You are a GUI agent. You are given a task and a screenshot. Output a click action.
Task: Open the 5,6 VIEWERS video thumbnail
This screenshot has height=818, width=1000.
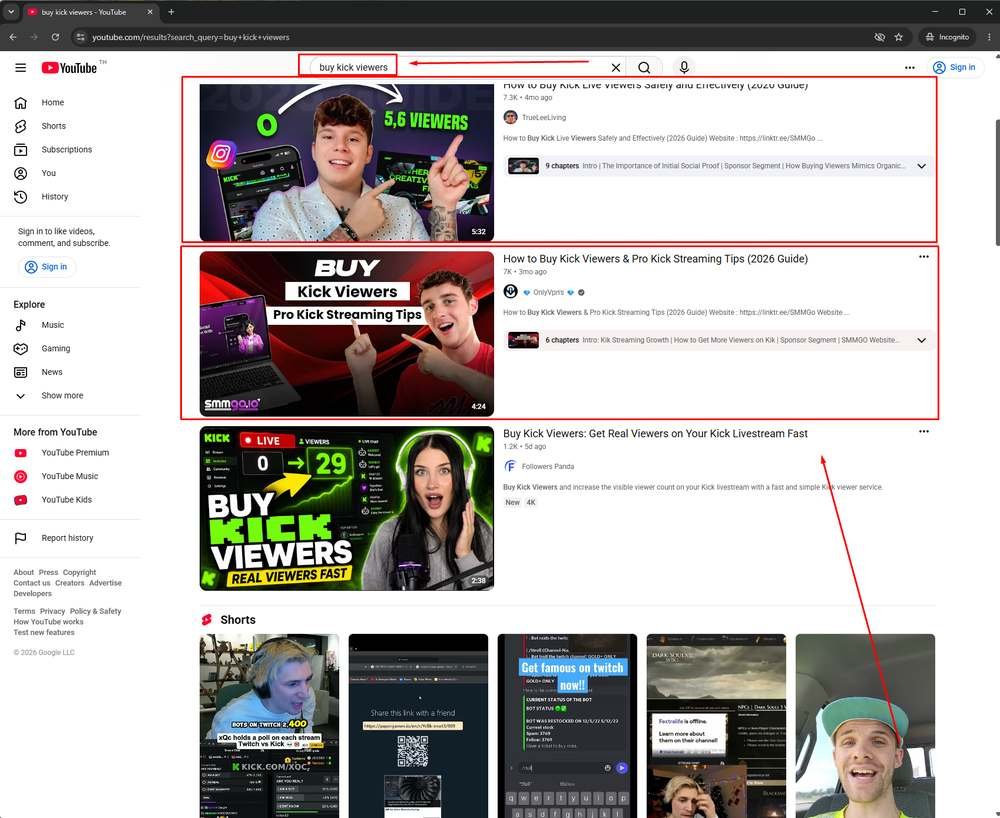pyautogui.click(x=346, y=162)
